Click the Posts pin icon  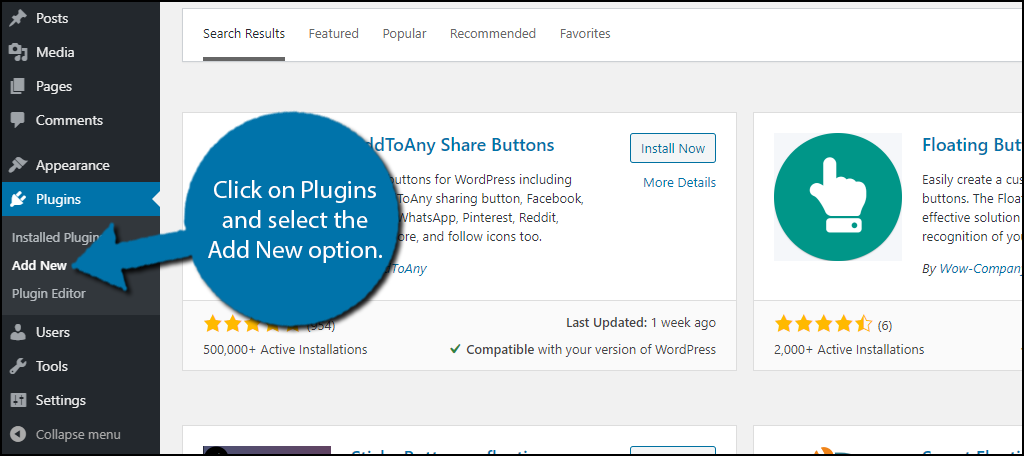(x=18, y=18)
